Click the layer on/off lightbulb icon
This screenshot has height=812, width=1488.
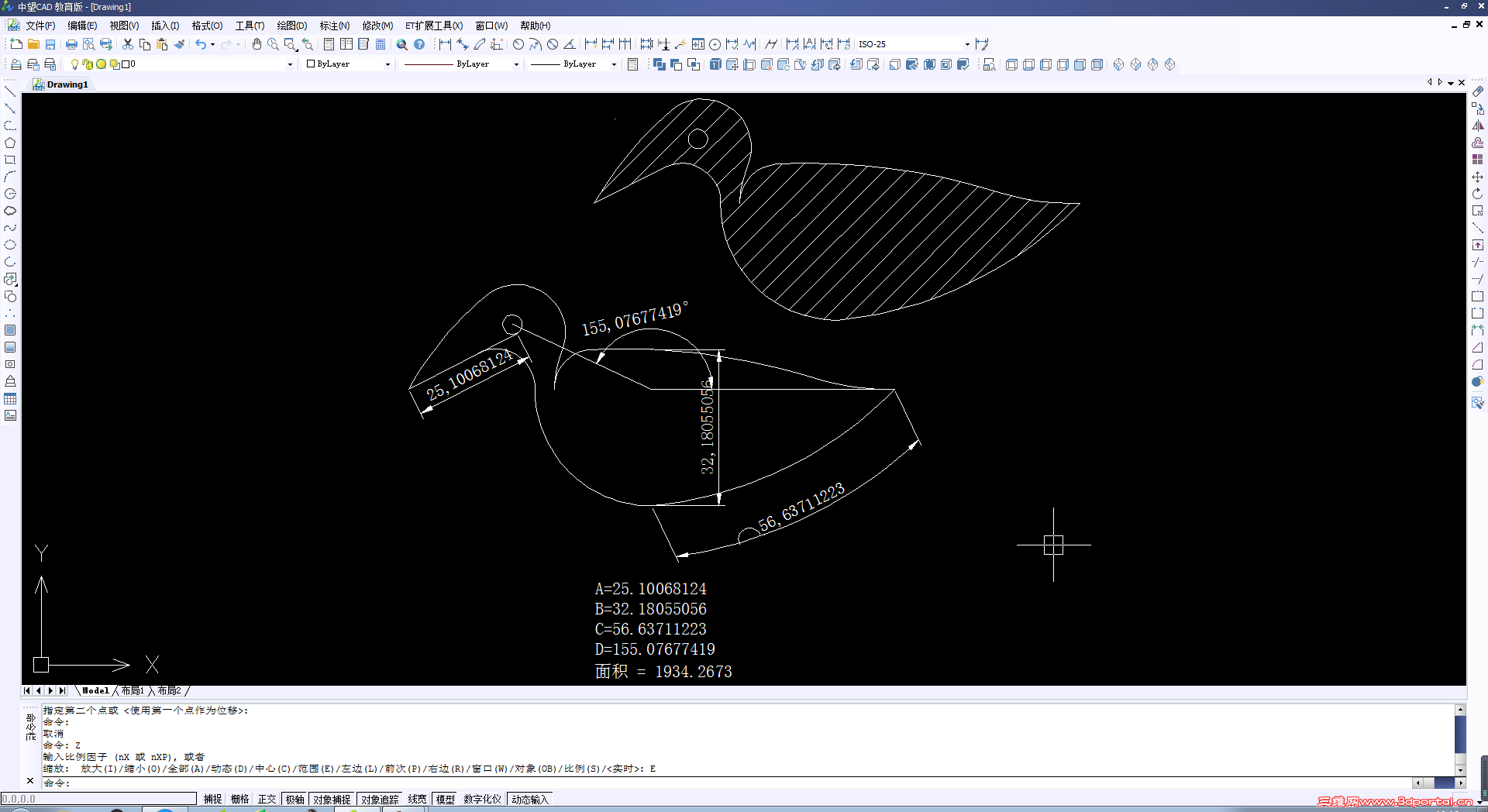[x=74, y=64]
